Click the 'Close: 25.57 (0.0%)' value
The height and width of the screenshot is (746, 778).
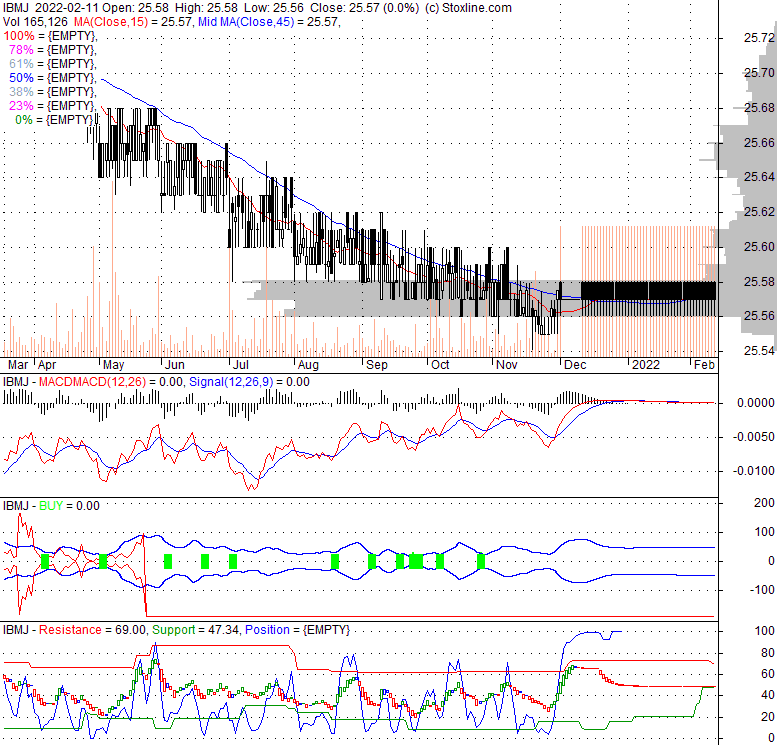pyautogui.click(x=365, y=8)
